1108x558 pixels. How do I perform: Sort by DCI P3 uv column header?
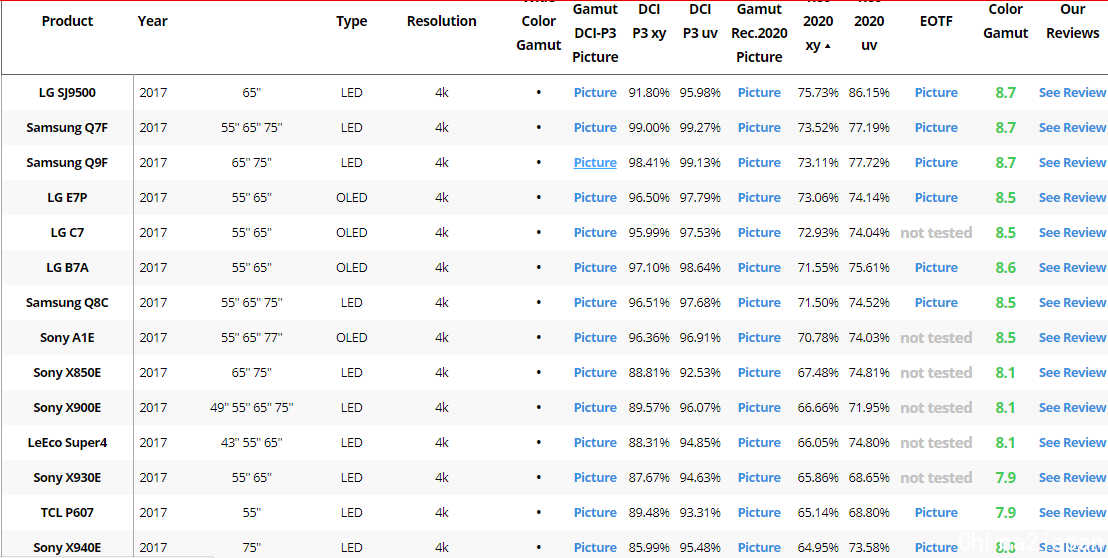[700, 21]
